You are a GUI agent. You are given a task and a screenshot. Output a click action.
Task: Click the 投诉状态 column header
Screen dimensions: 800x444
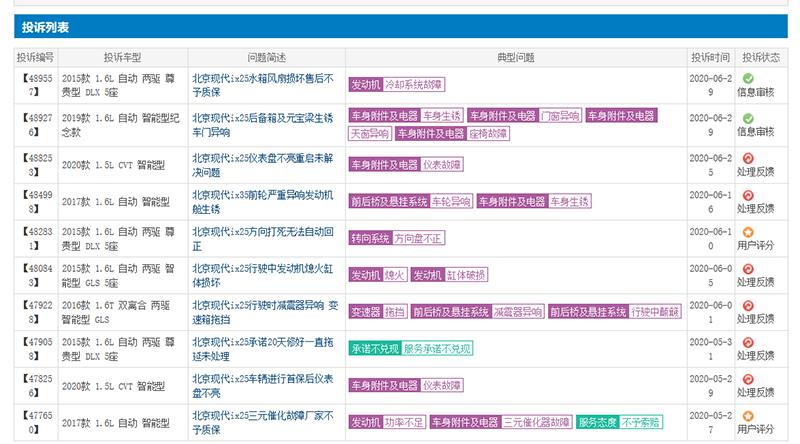761,57
